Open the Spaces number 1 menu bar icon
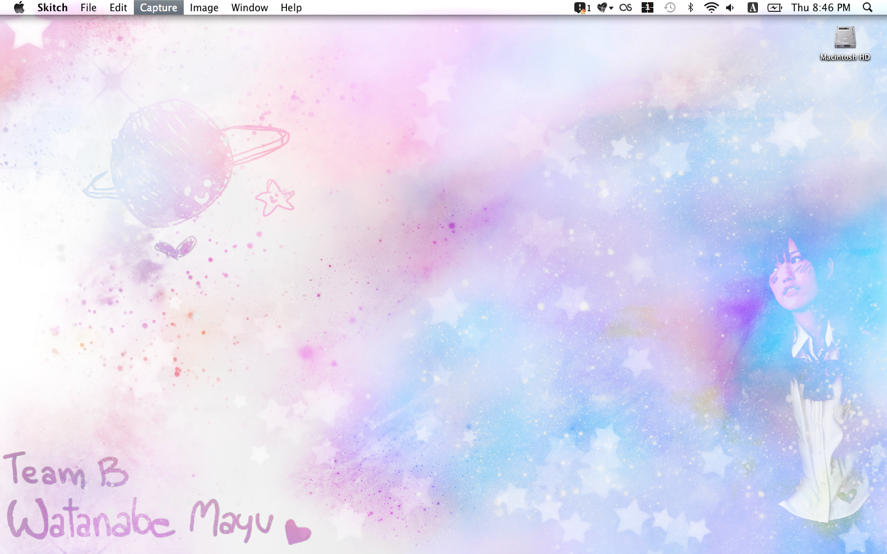Viewport: 887px width, 554px height. [648, 7]
